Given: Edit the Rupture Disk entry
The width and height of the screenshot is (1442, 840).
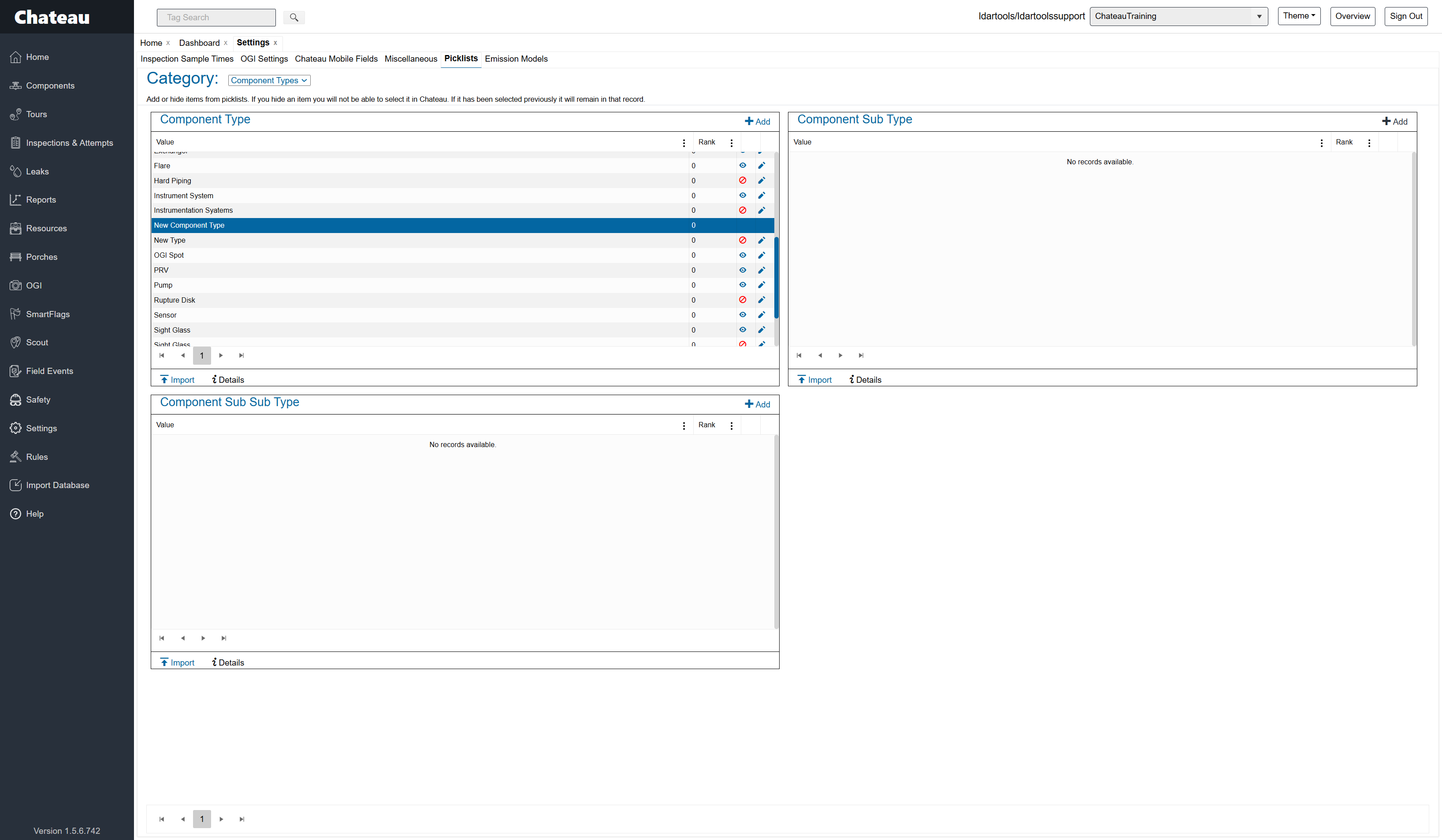Looking at the screenshot, I should coord(761,300).
